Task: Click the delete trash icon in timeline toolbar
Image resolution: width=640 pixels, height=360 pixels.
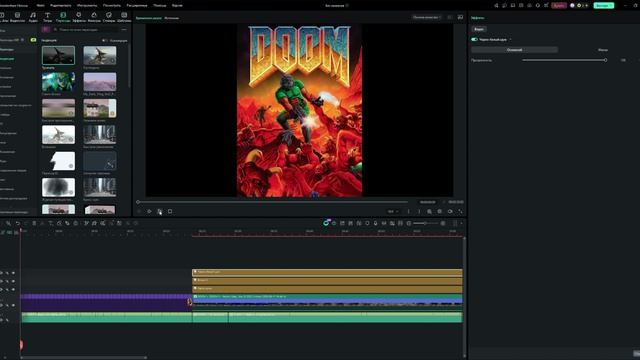Action: [x=34, y=223]
